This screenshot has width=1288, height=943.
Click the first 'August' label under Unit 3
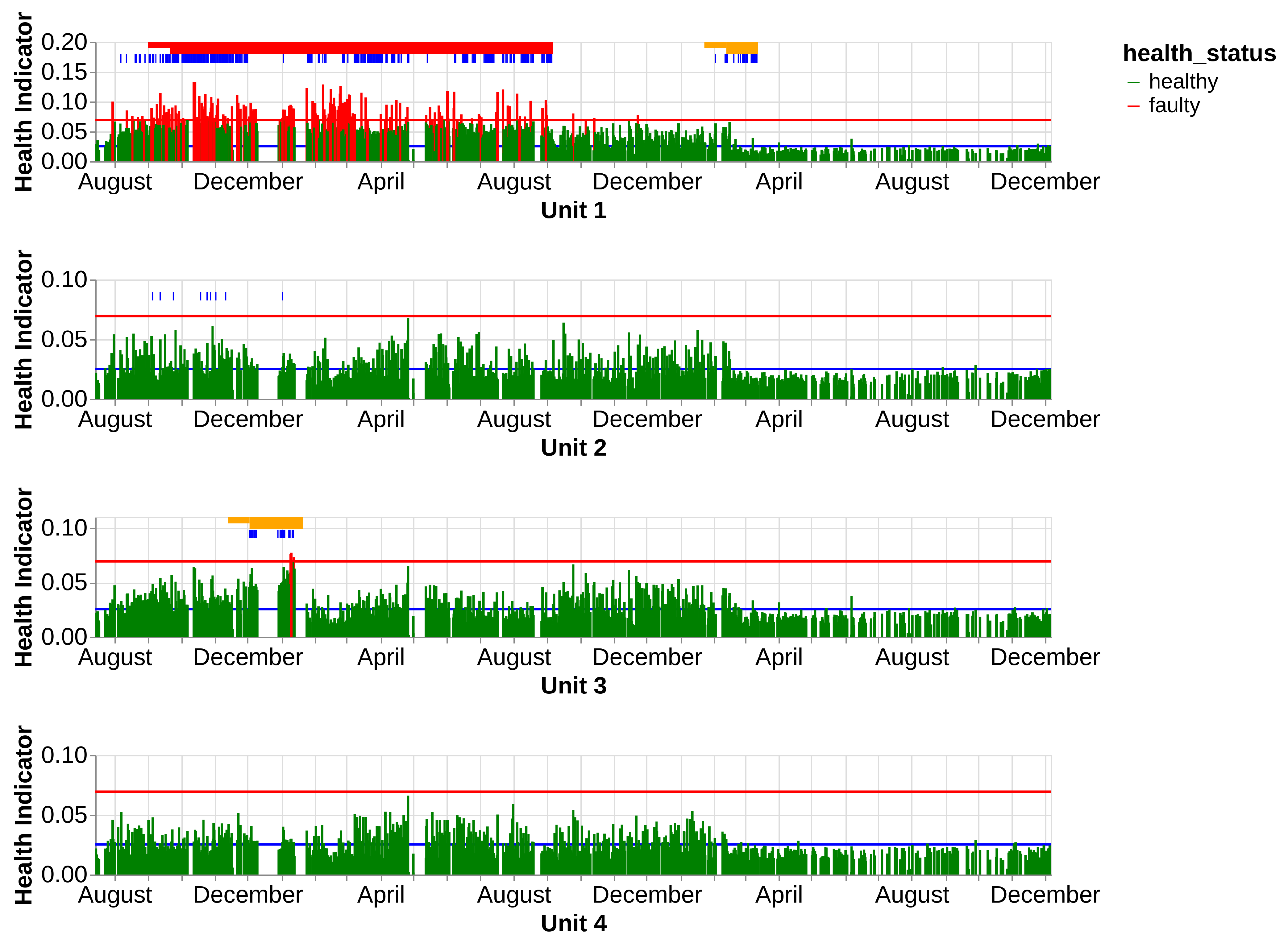click(x=115, y=658)
